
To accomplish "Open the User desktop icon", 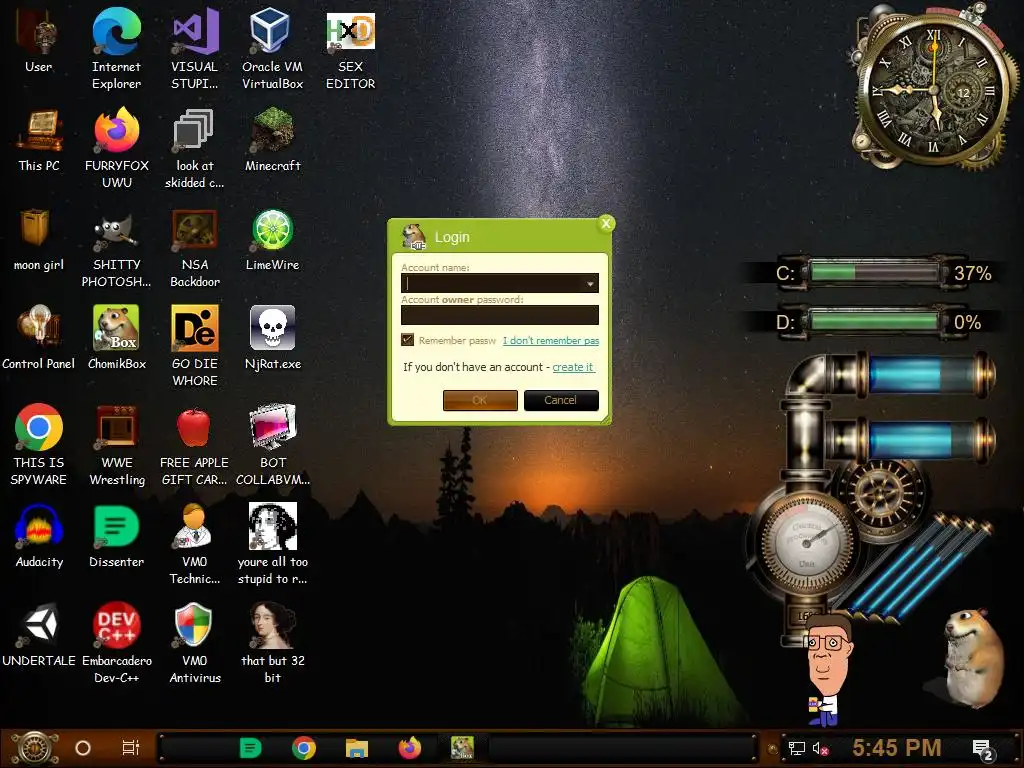I will click(38, 40).
